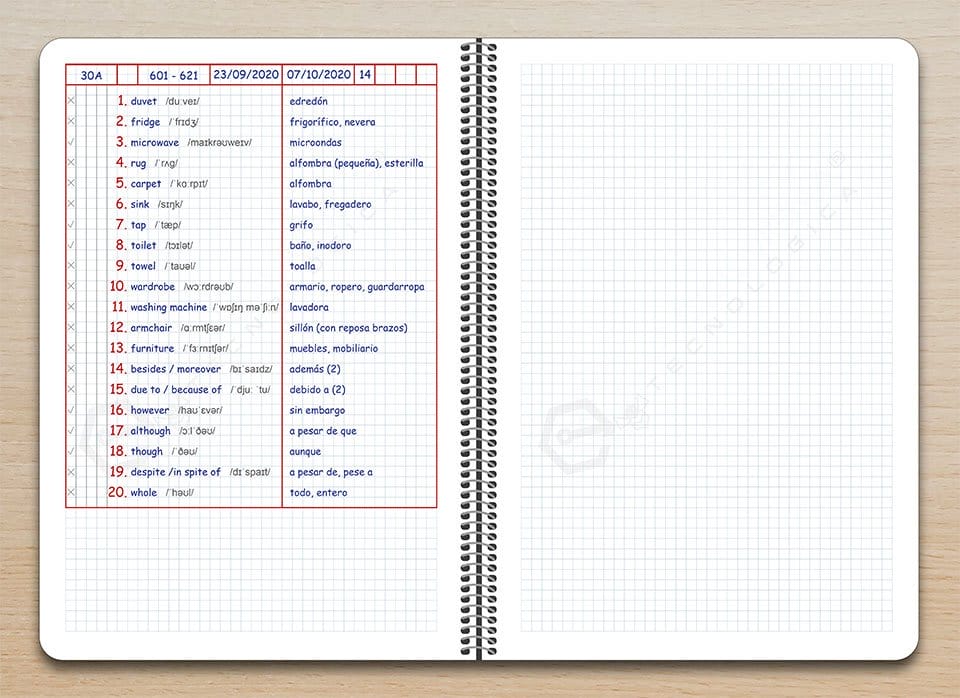Image resolution: width=960 pixels, height=698 pixels.
Task: Click the X mark next to "washing machine"
Action: (69, 306)
